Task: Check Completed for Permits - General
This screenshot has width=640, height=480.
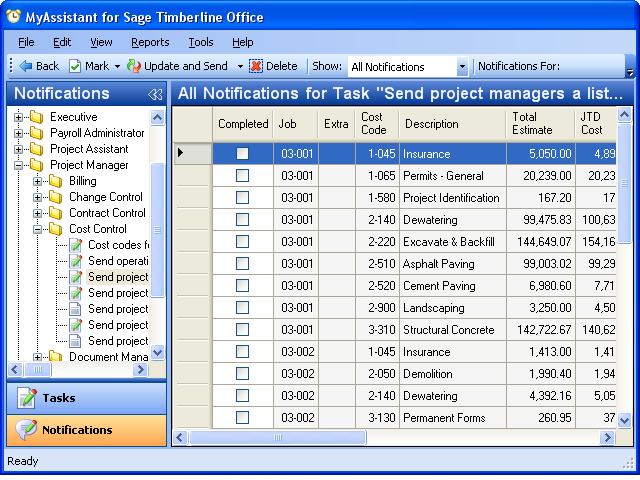Action: point(242,176)
